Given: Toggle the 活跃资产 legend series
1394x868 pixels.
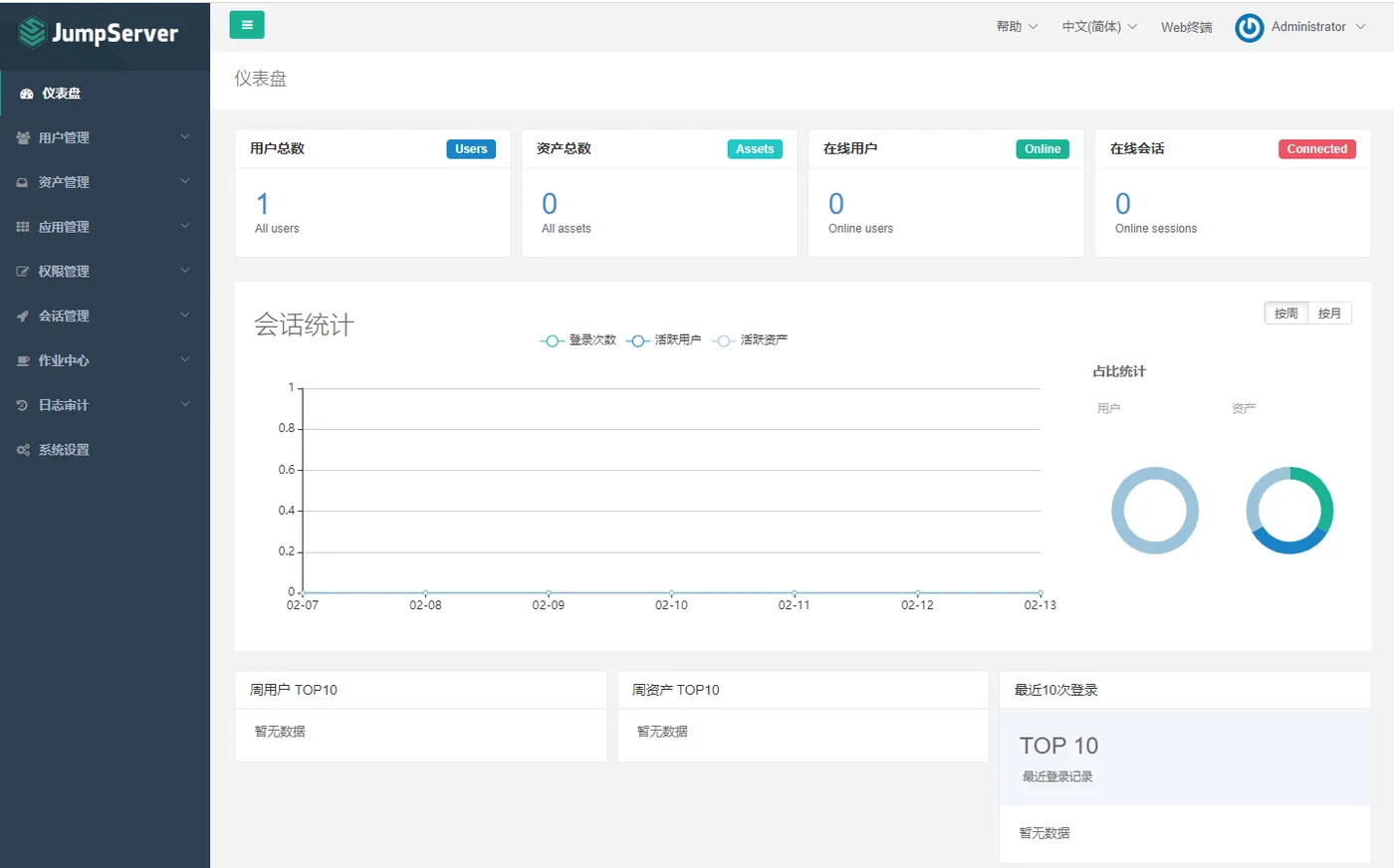Looking at the screenshot, I should pyautogui.click(x=750, y=340).
